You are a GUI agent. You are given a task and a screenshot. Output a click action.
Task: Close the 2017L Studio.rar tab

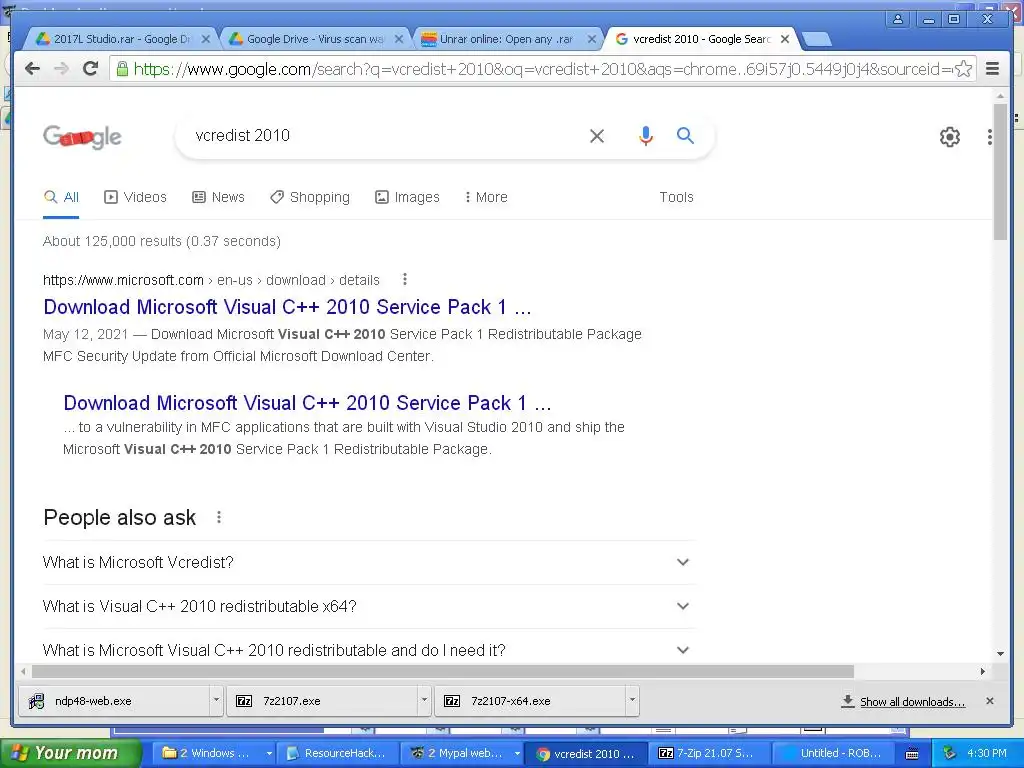[206, 39]
